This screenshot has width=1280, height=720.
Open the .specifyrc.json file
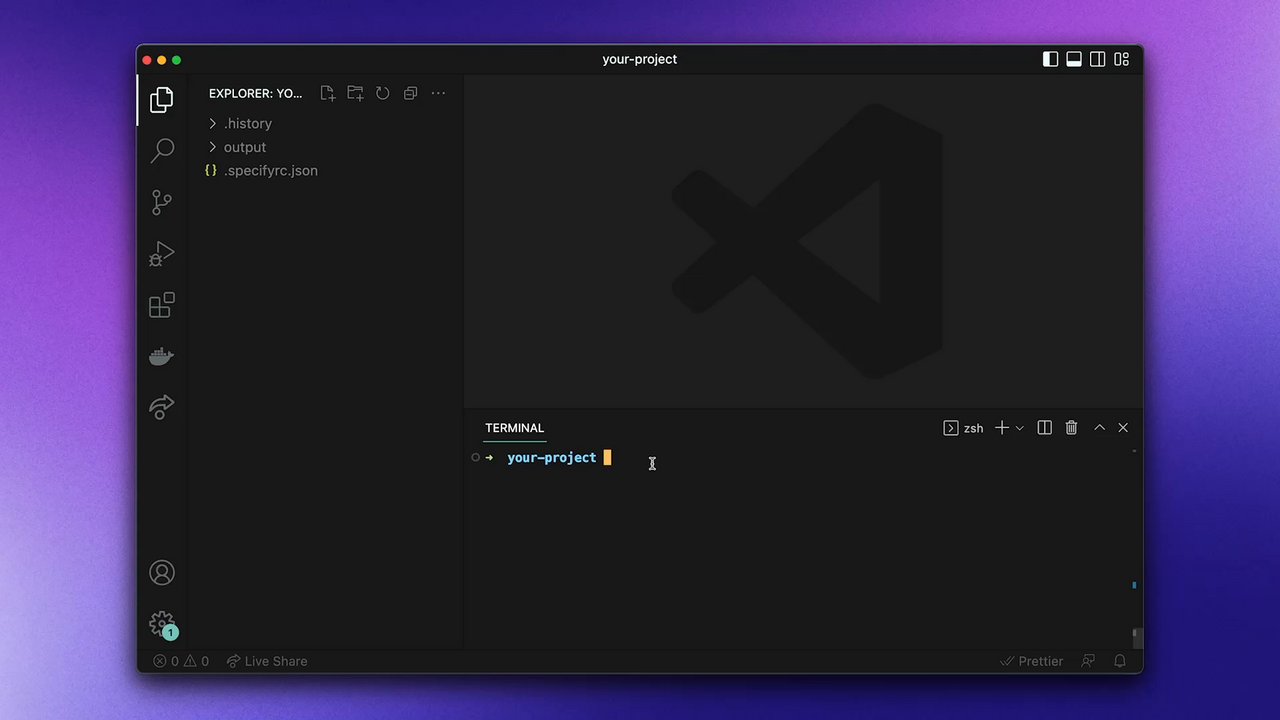[325, 170]
